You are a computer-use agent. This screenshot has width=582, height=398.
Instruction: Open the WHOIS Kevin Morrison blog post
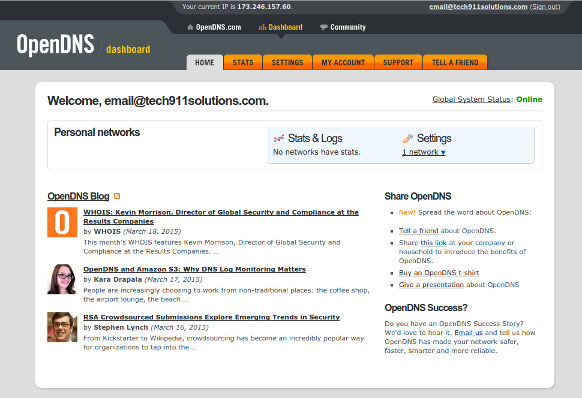click(221, 217)
